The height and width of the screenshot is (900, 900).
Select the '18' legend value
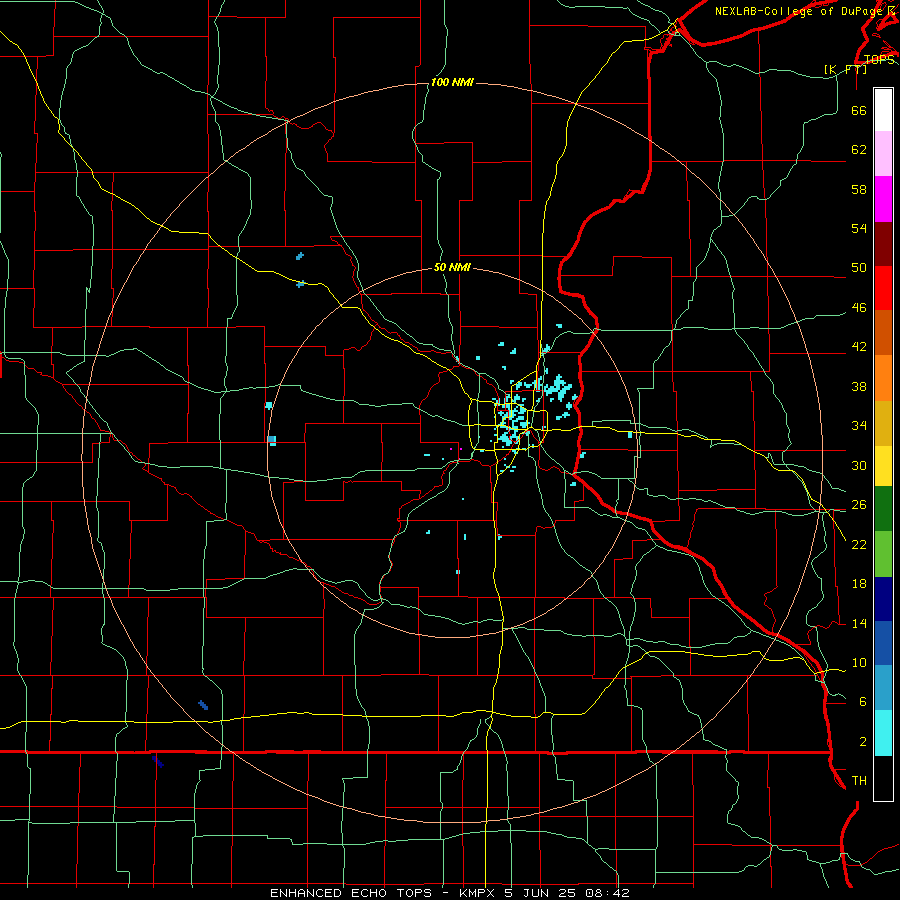click(x=859, y=584)
